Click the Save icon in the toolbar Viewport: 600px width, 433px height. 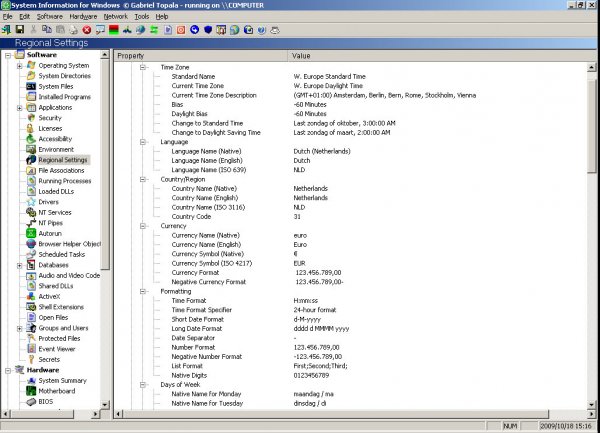point(20,30)
